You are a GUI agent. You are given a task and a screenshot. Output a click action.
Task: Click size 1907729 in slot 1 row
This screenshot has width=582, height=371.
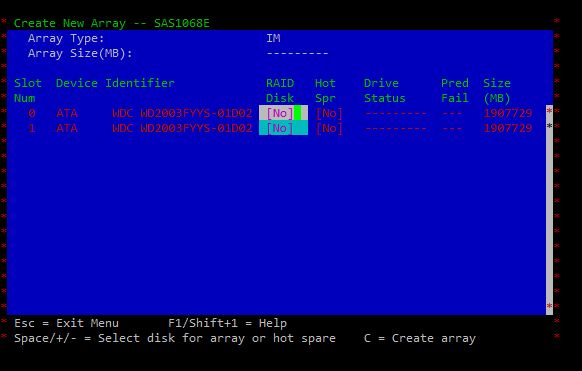507,128
